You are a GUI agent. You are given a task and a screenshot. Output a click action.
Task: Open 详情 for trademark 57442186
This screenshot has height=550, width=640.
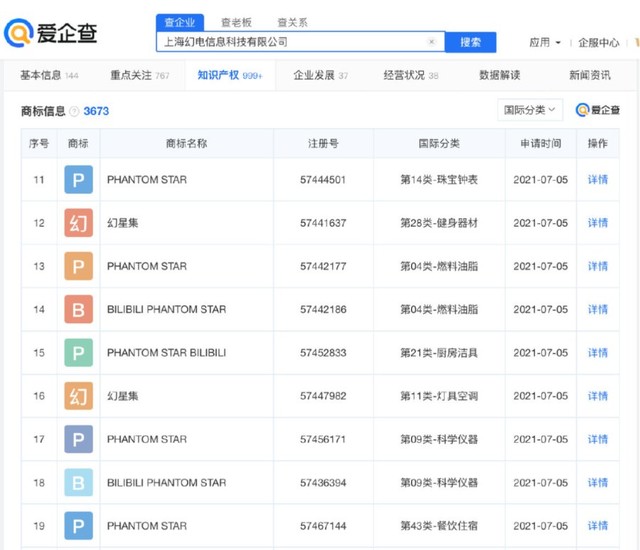coord(598,309)
